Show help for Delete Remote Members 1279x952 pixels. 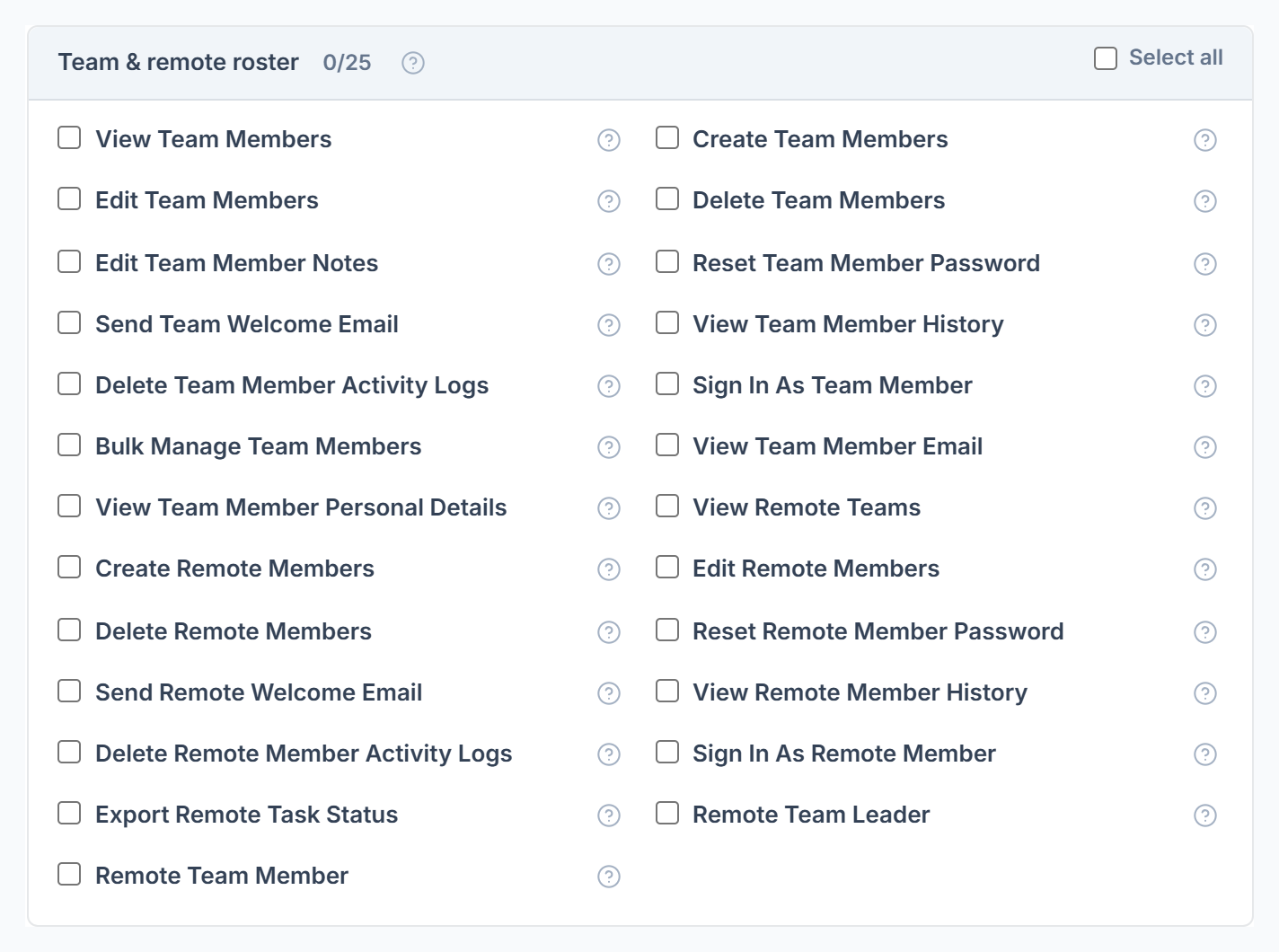coord(609,632)
